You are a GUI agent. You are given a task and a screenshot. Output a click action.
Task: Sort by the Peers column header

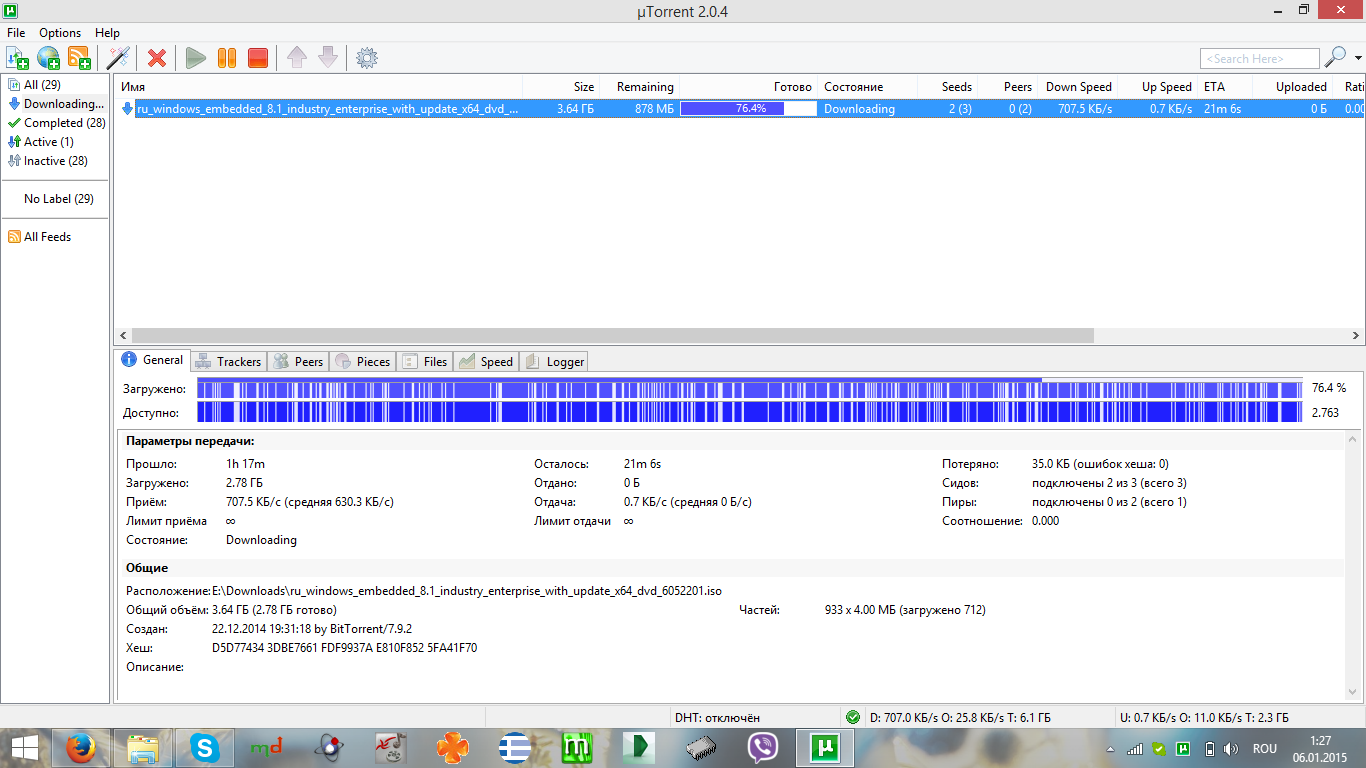point(1007,87)
